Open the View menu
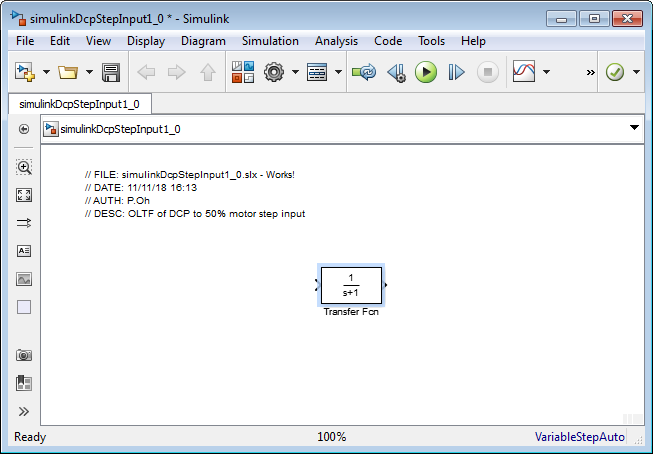Image resolution: width=653 pixels, height=454 pixels. (98, 41)
